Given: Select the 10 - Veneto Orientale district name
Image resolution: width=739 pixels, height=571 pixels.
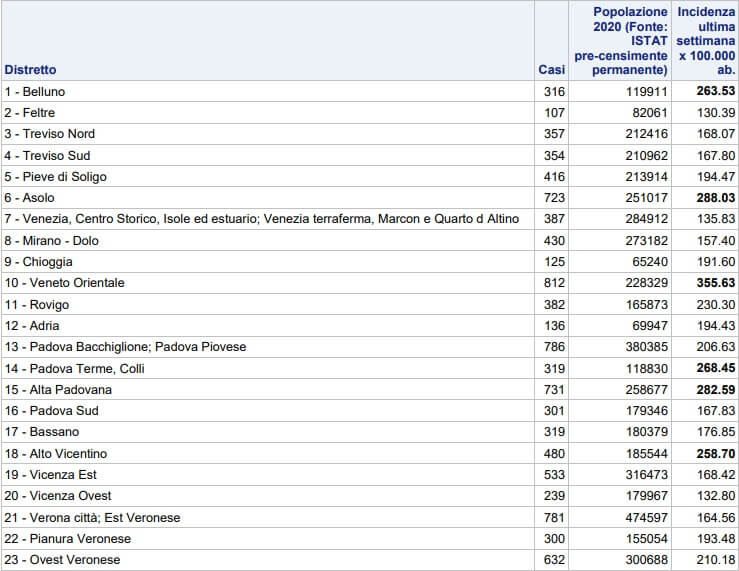Looking at the screenshot, I should coord(64,283).
